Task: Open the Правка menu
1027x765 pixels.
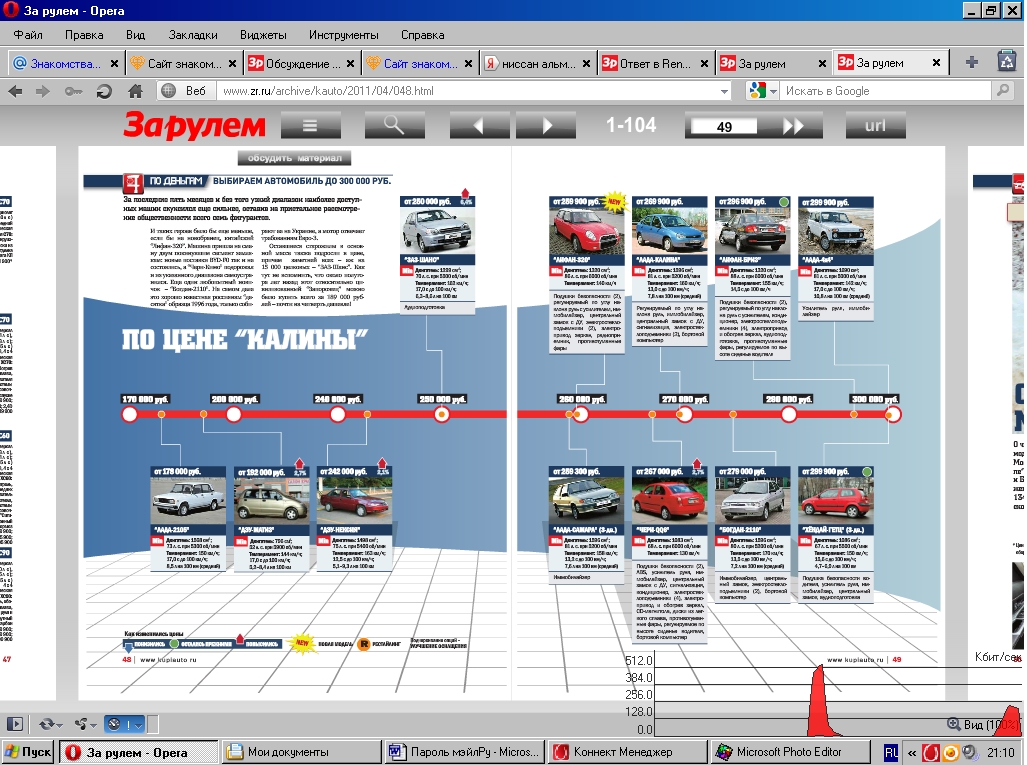Action: pyautogui.click(x=84, y=35)
